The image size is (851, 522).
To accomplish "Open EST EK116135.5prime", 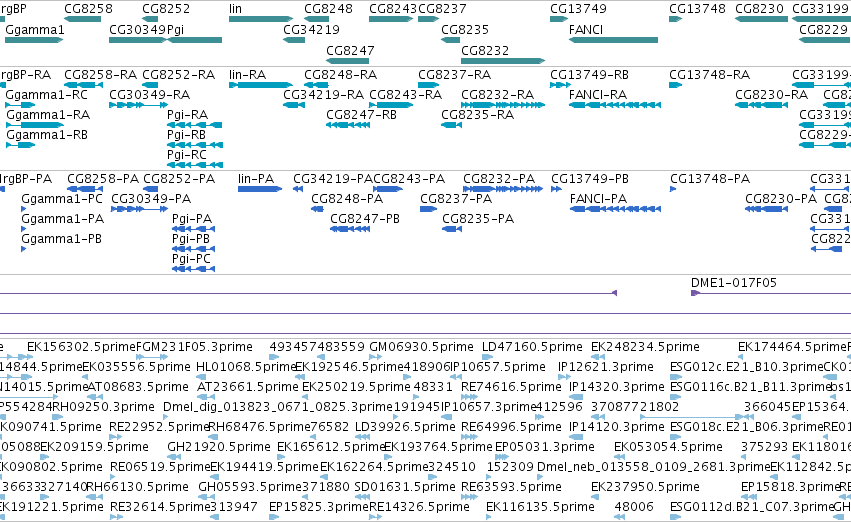I will [x=541, y=508].
